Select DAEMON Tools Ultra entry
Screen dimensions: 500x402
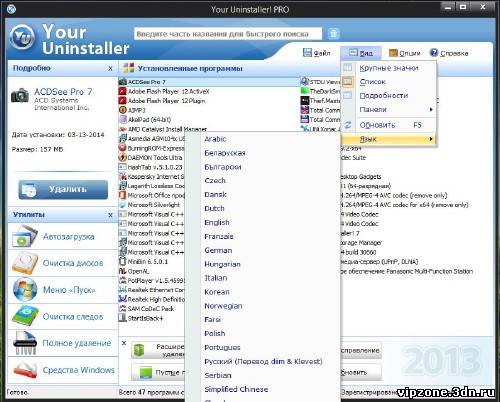[x=151, y=157]
